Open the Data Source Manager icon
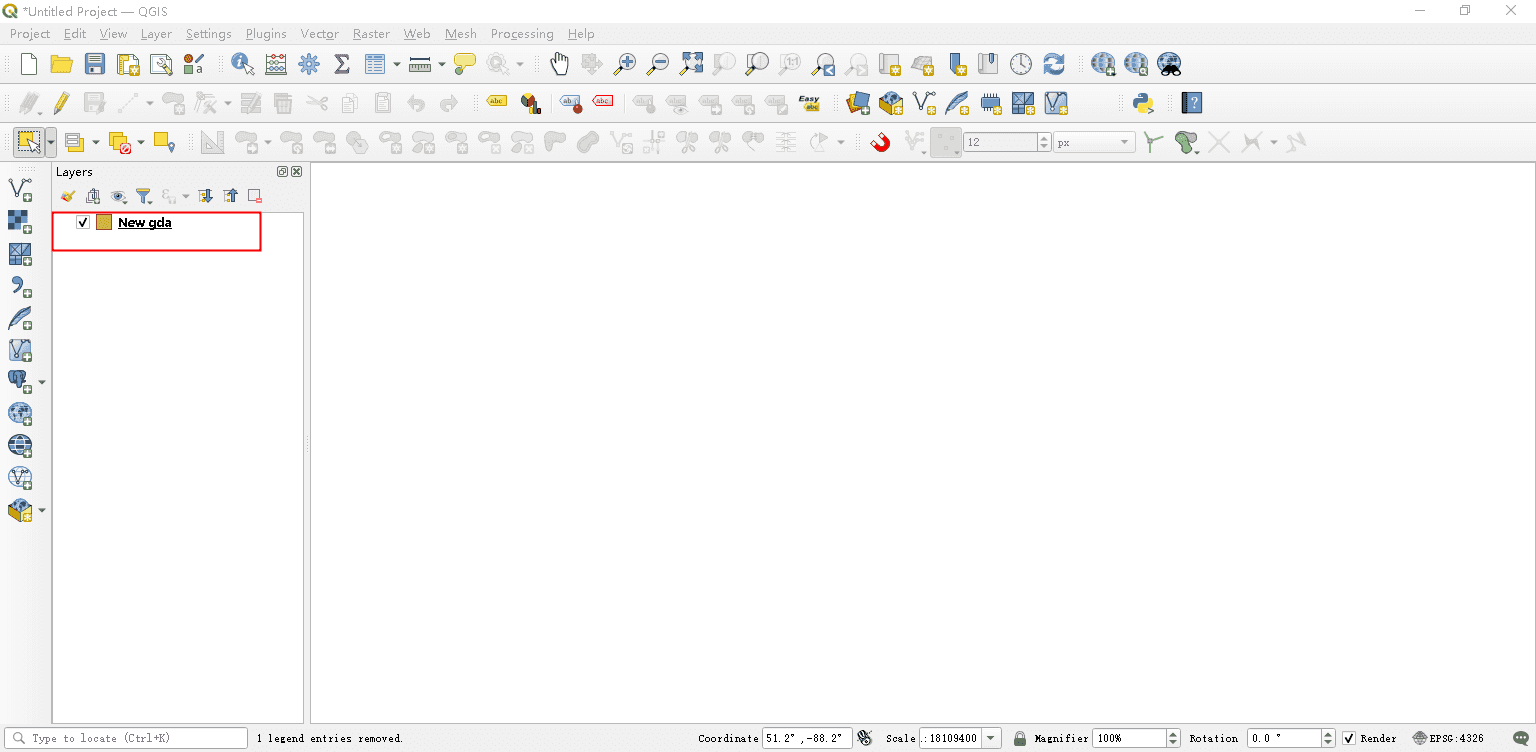 pyautogui.click(x=858, y=103)
